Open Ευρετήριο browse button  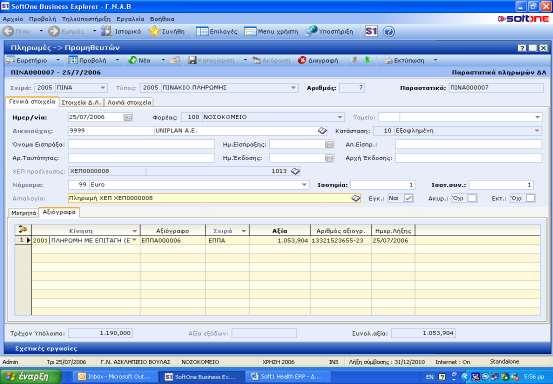[x=27, y=61]
